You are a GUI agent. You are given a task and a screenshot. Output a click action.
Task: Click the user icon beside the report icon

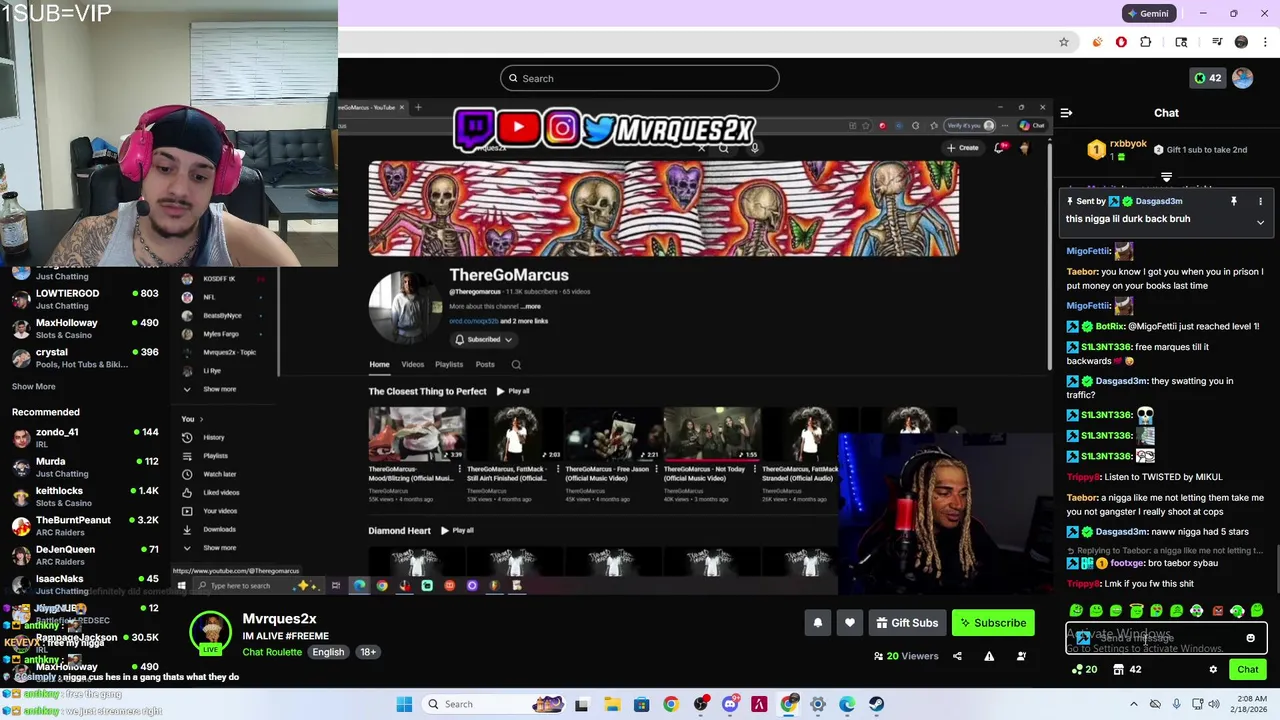(x=1021, y=656)
